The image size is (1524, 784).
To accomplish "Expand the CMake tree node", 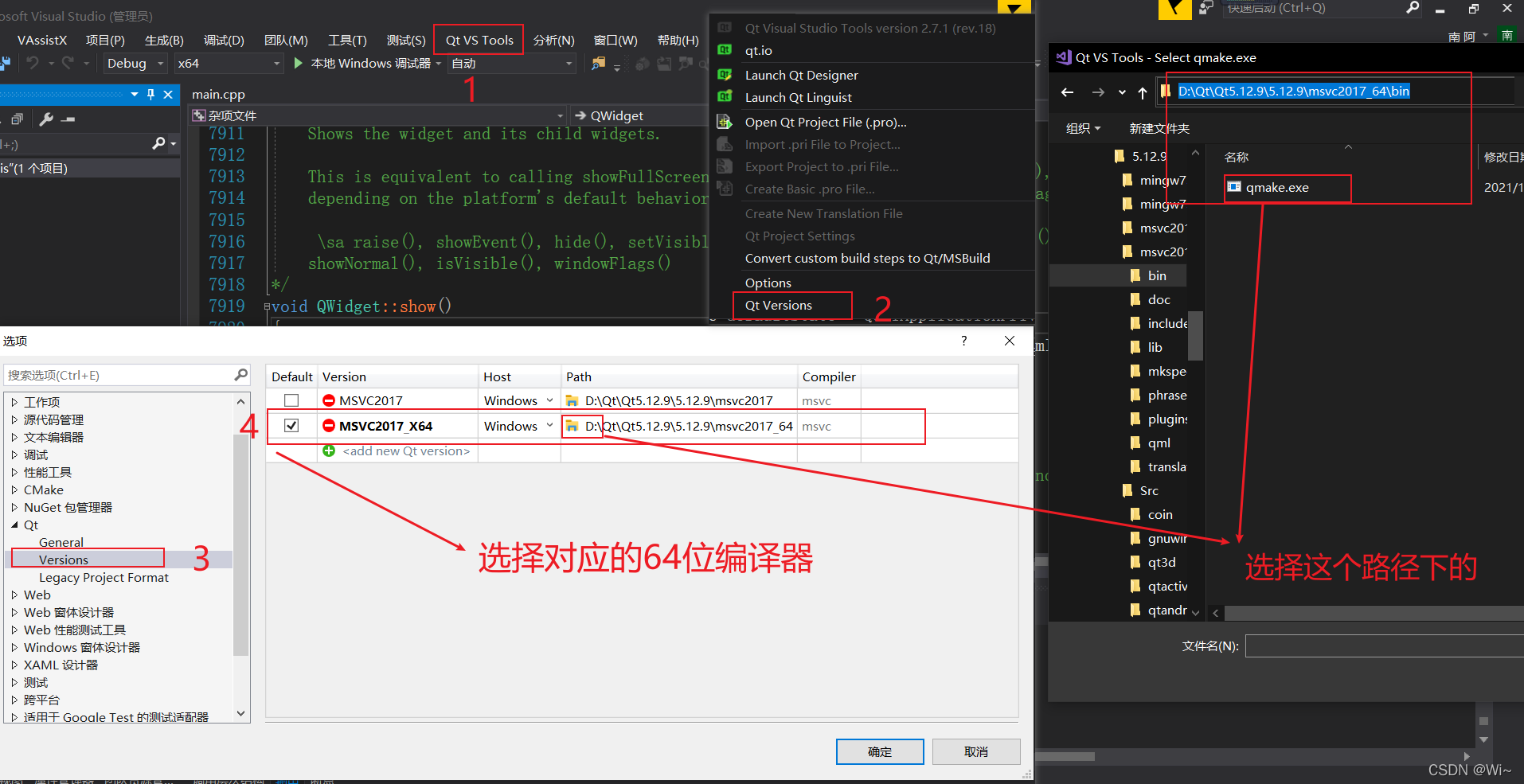I will [14, 490].
